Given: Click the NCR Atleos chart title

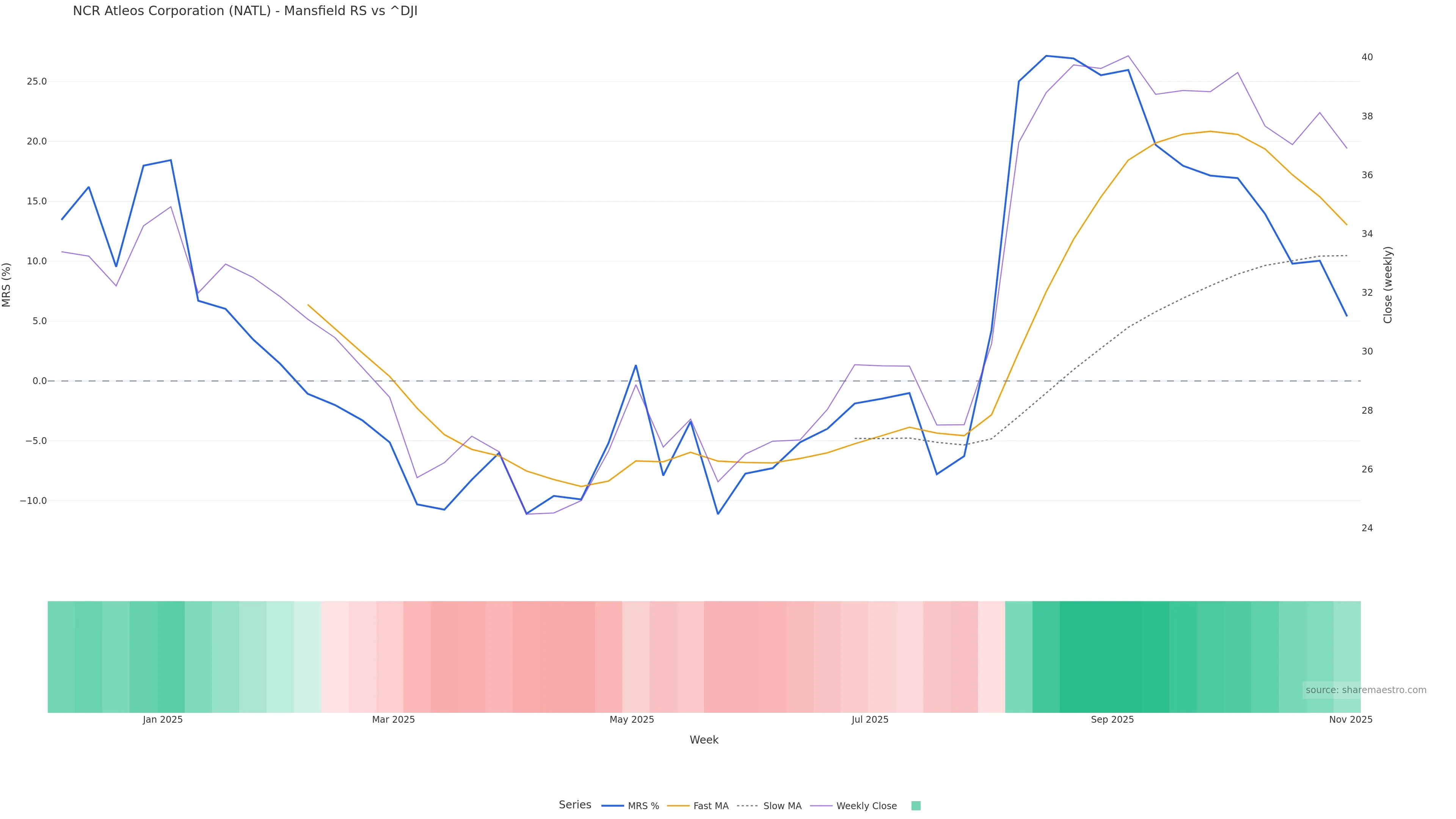Looking at the screenshot, I should pos(245,11).
